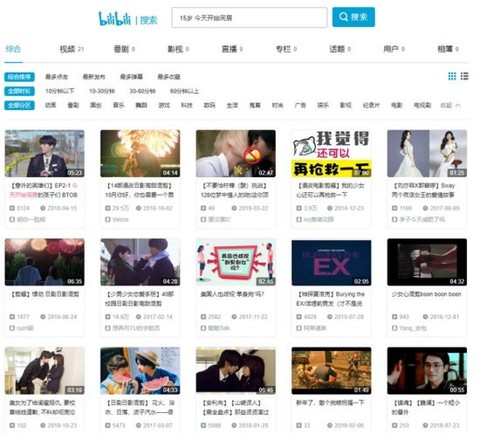This screenshot has height=434, width=480.
Task: Filter duration to 60分钟以上
Action: pos(184,91)
